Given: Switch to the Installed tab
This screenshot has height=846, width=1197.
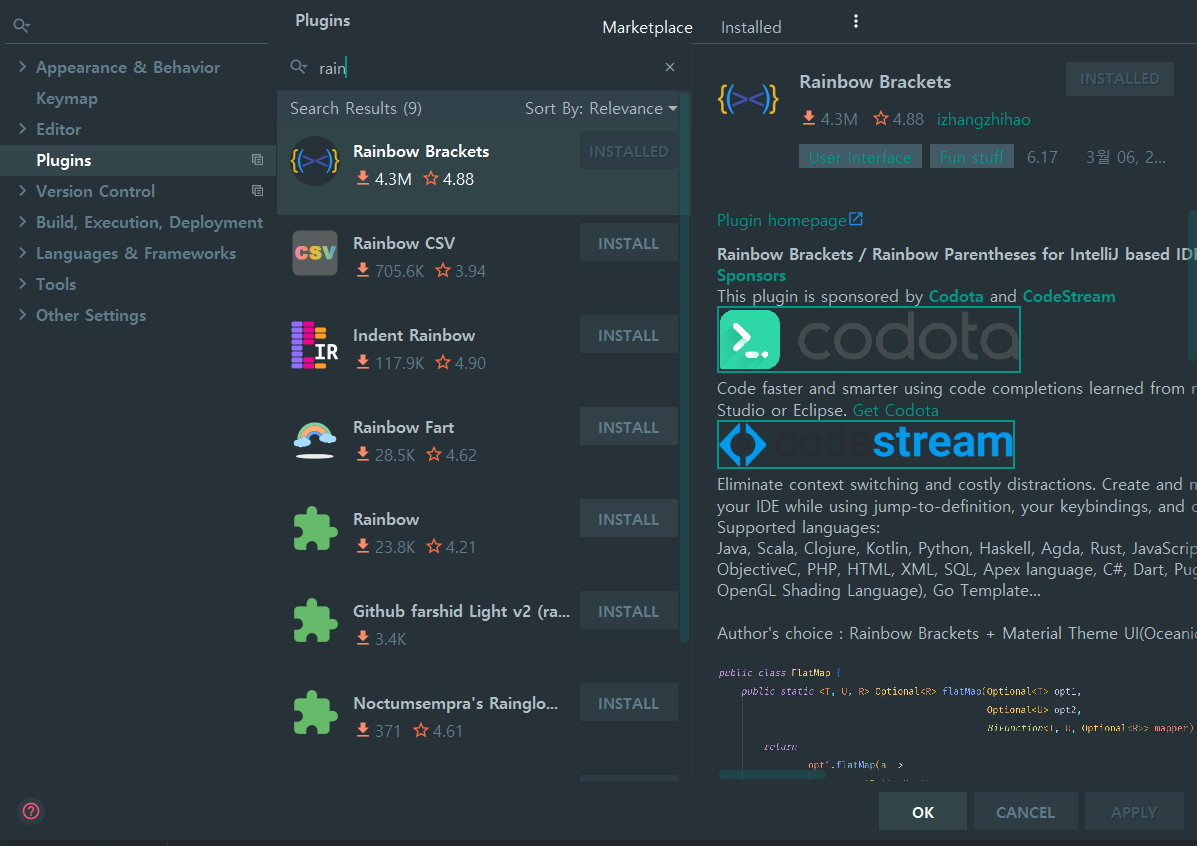Looking at the screenshot, I should (x=751, y=27).
